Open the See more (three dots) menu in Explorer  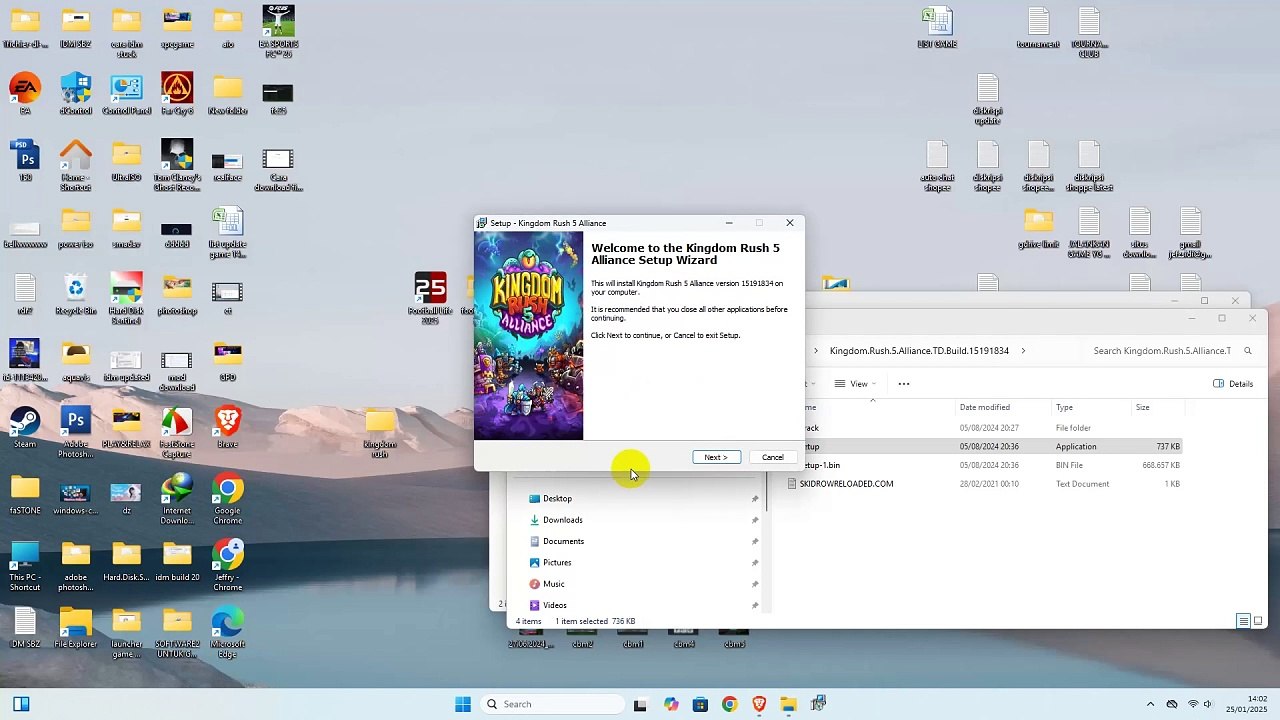[x=904, y=384]
